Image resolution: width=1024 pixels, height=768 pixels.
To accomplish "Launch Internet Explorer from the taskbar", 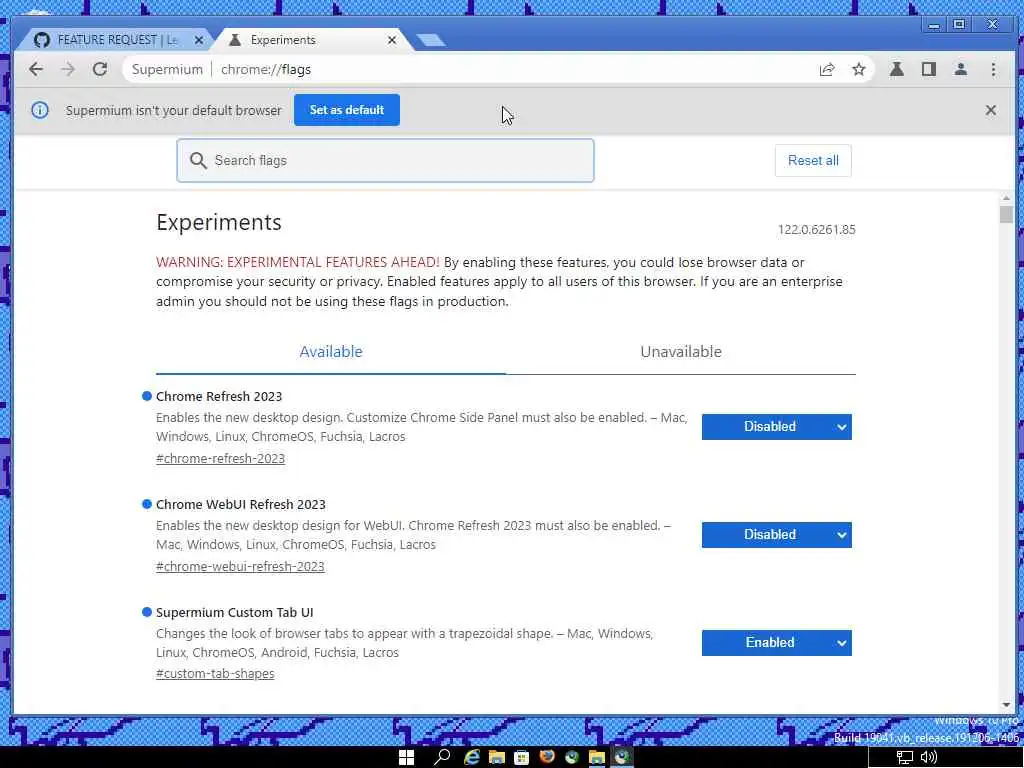I will coord(472,758).
